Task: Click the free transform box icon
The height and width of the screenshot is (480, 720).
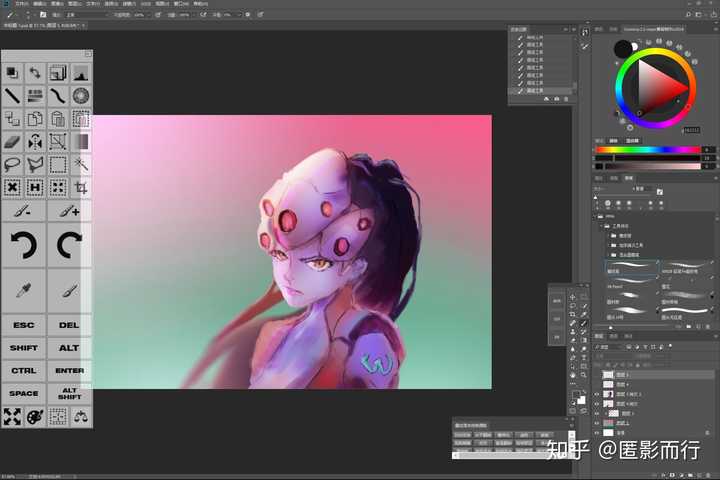Action: click(x=58, y=141)
